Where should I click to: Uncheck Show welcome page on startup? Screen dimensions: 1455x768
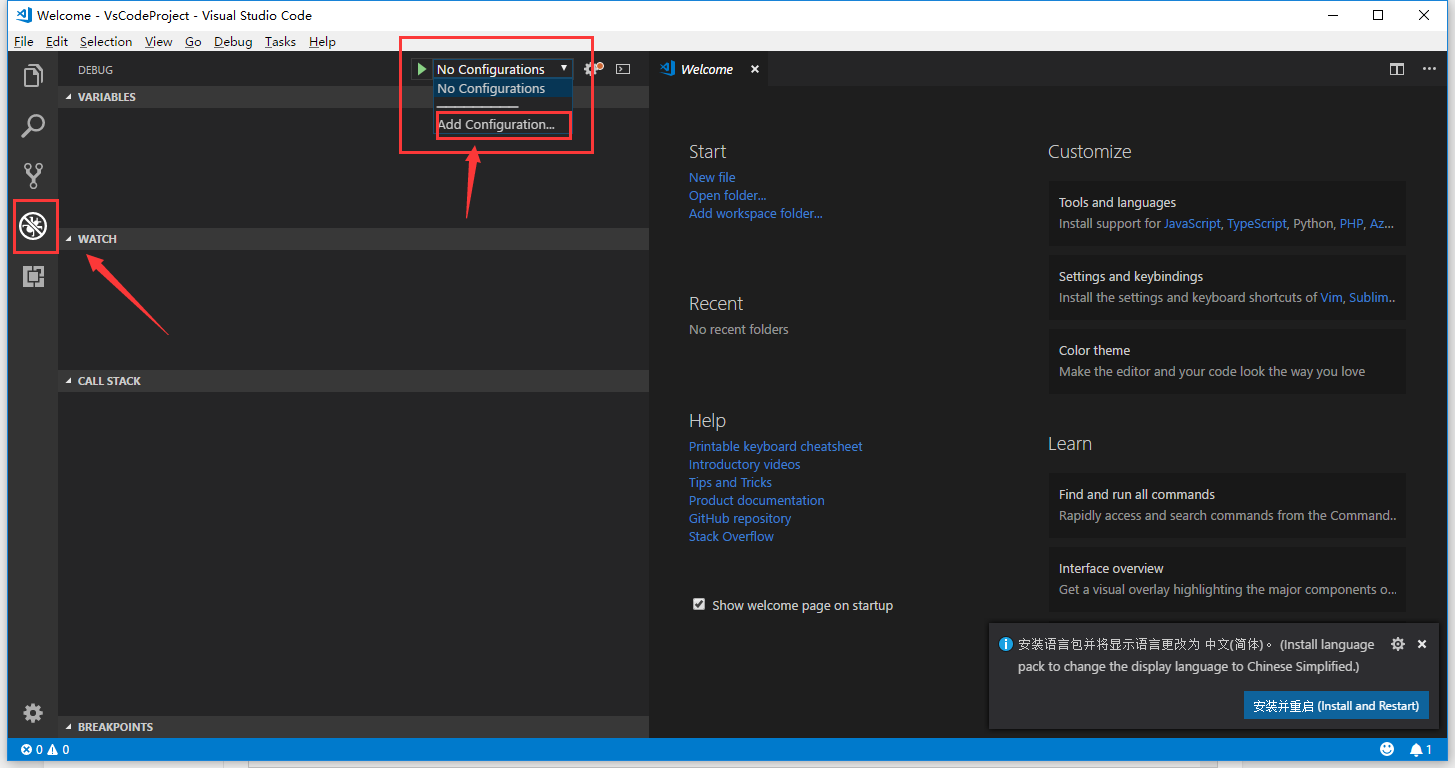click(x=699, y=605)
